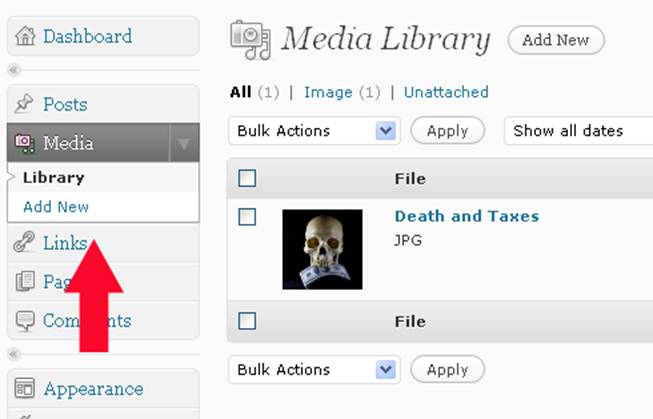Open the Show all dates dropdown
The height and width of the screenshot is (419, 653).
click(x=579, y=131)
